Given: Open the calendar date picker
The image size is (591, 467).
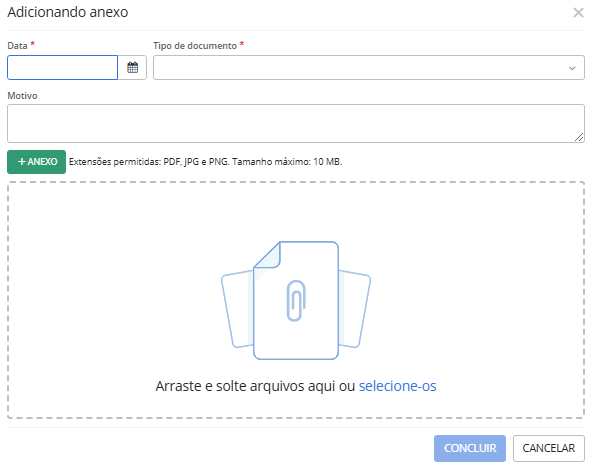Looking at the screenshot, I should point(132,67).
